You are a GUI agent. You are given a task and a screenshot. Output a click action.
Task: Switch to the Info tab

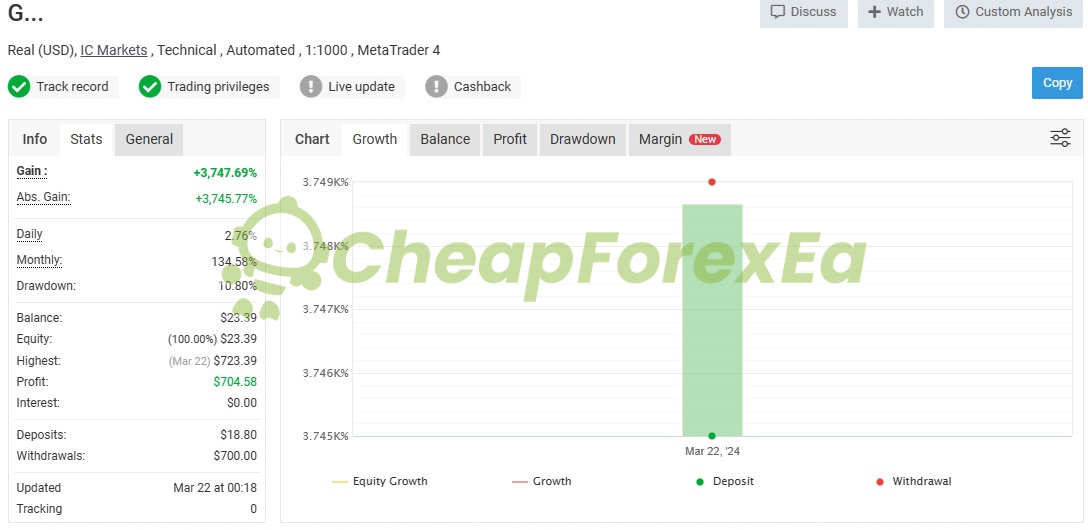pyautogui.click(x=35, y=139)
